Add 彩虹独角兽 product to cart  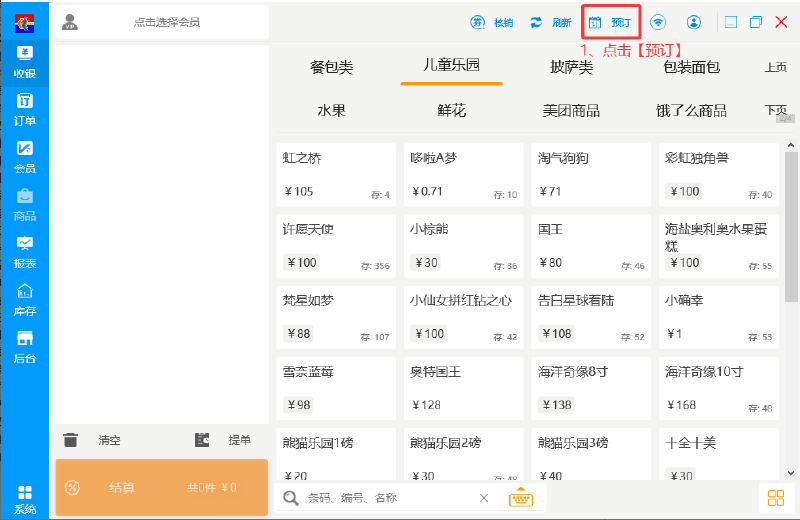719,175
